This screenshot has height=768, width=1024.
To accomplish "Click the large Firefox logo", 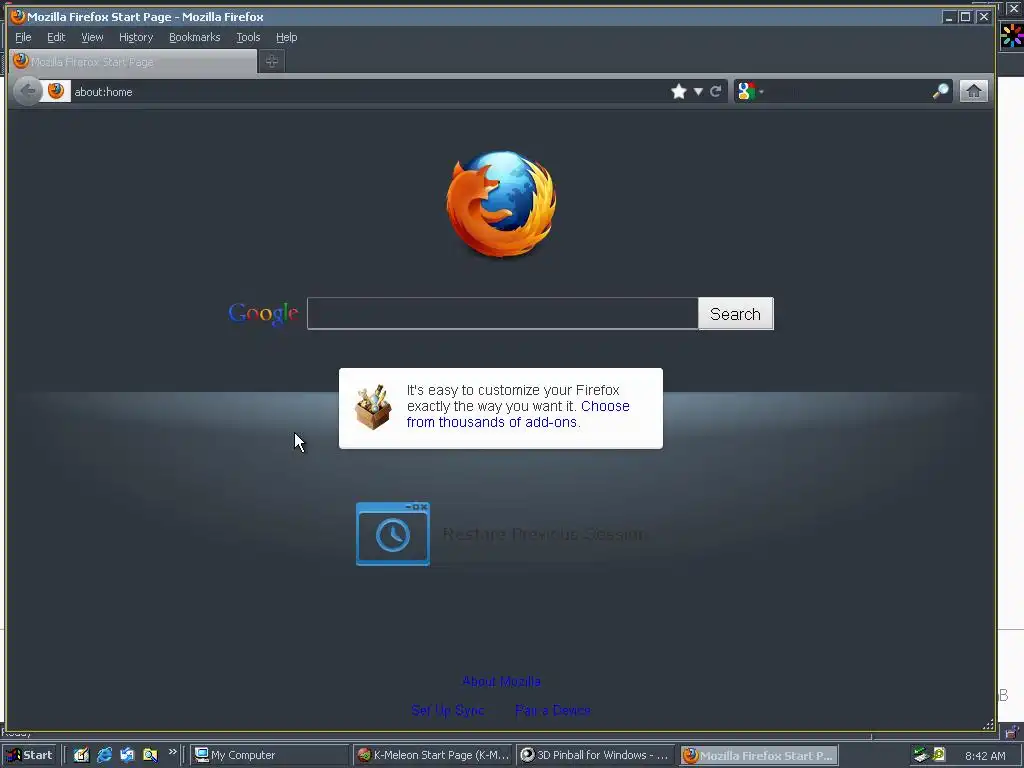I will click(x=501, y=204).
